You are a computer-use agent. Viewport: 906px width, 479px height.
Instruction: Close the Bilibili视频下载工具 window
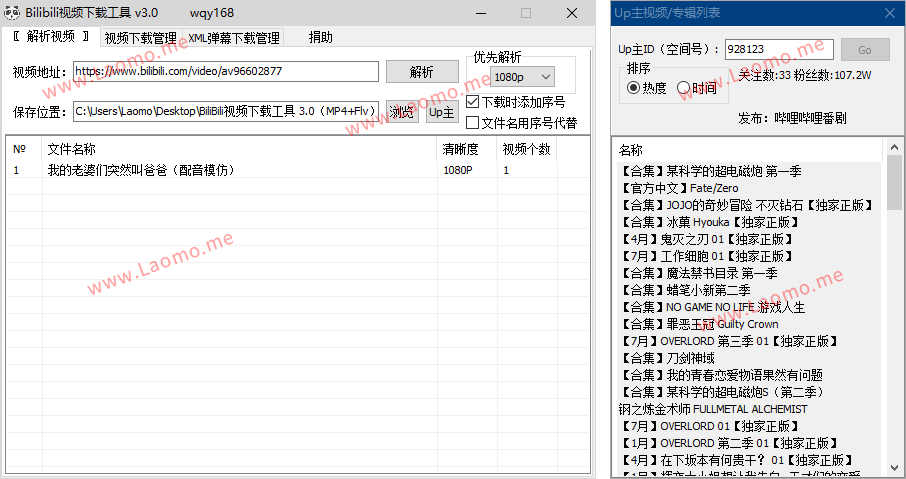point(571,13)
